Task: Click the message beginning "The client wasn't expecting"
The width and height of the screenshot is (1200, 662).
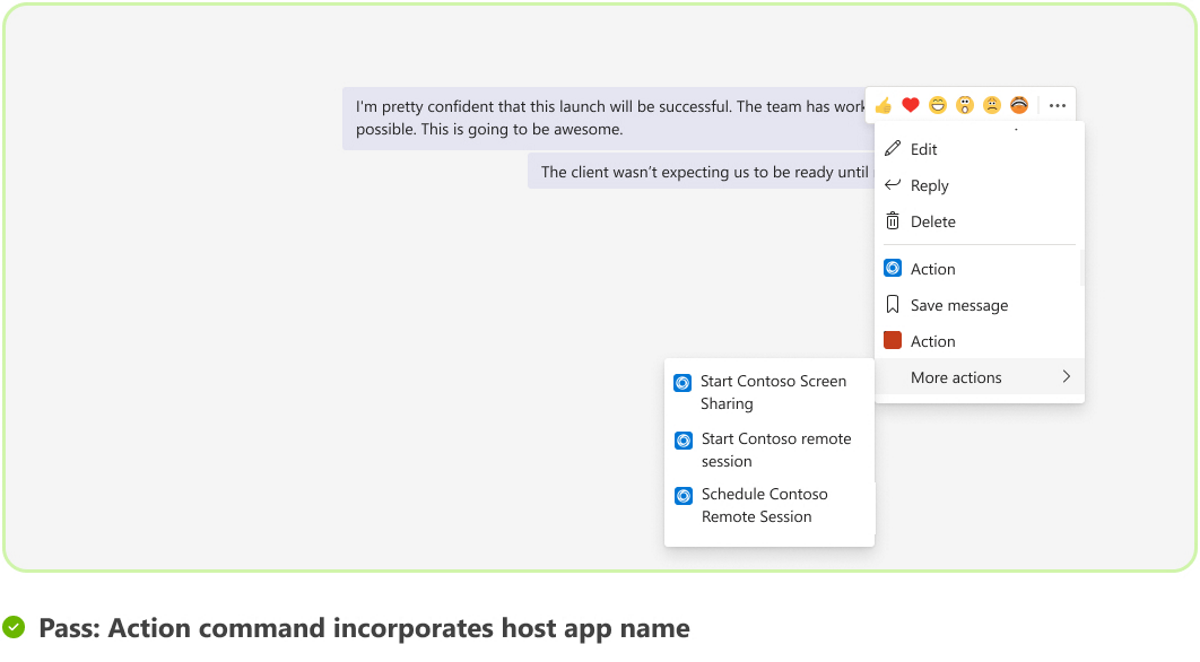Action: (700, 172)
